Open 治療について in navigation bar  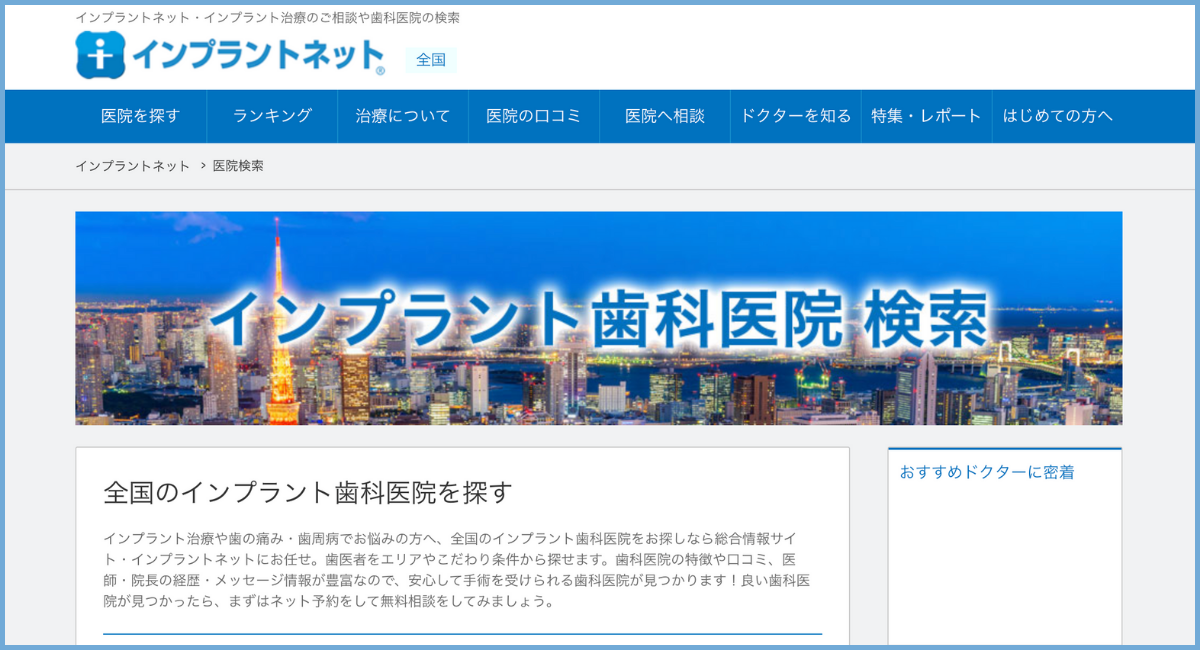tap(403, 116)
